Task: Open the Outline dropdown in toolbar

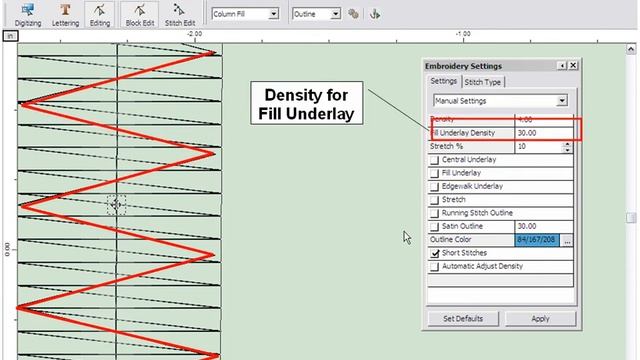Action: 335,14
